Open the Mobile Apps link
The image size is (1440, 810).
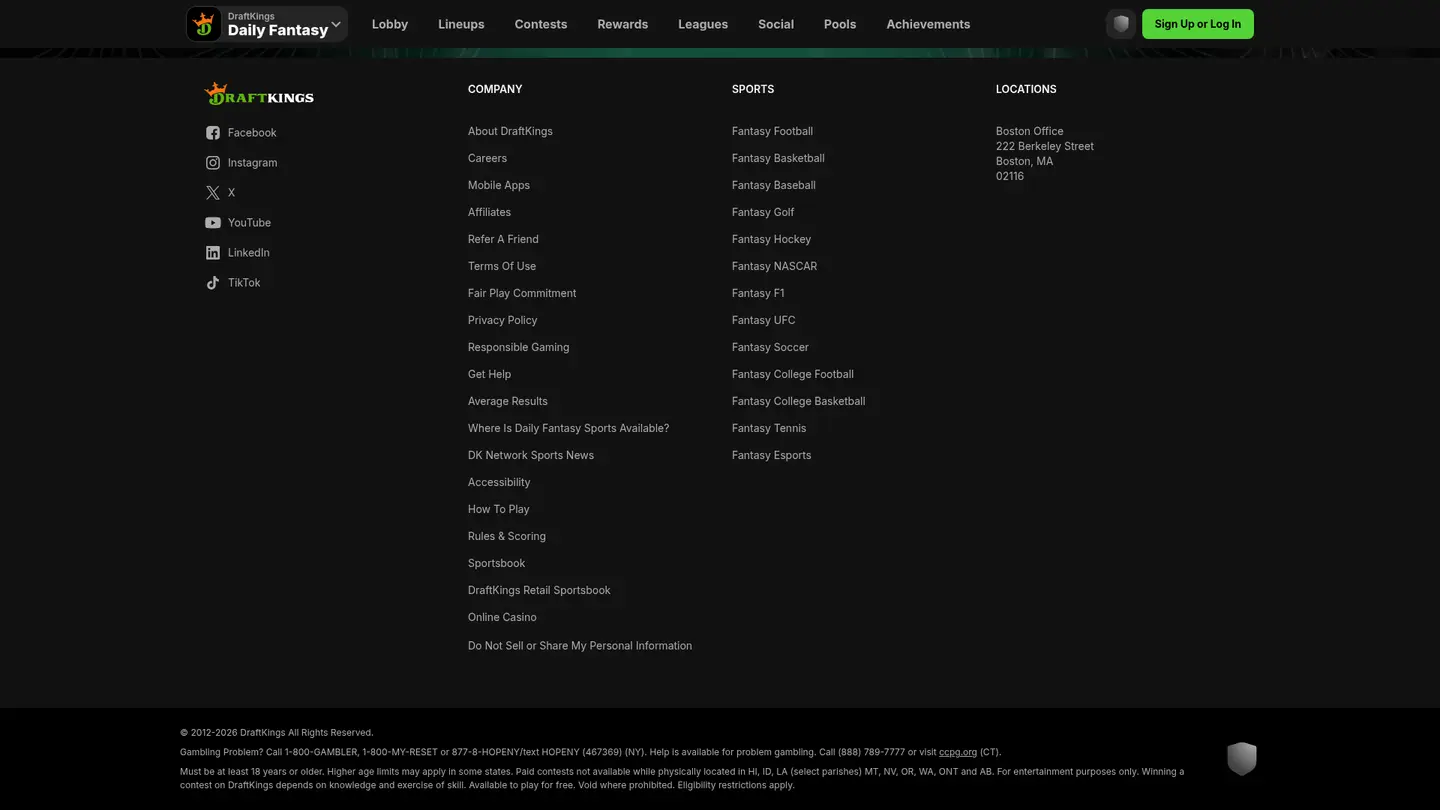(499, 185)
